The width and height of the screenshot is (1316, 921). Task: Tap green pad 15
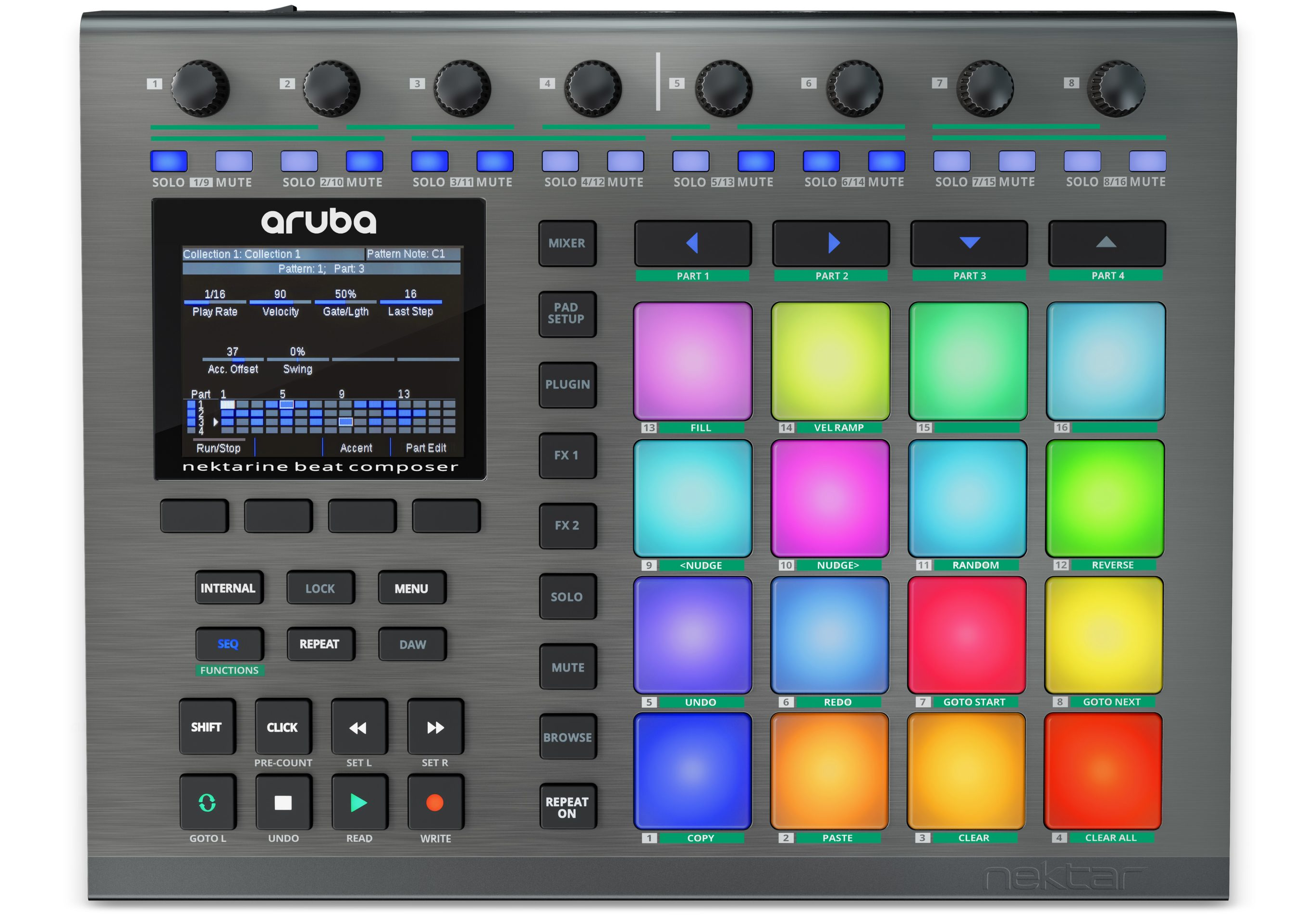point(968,361)
